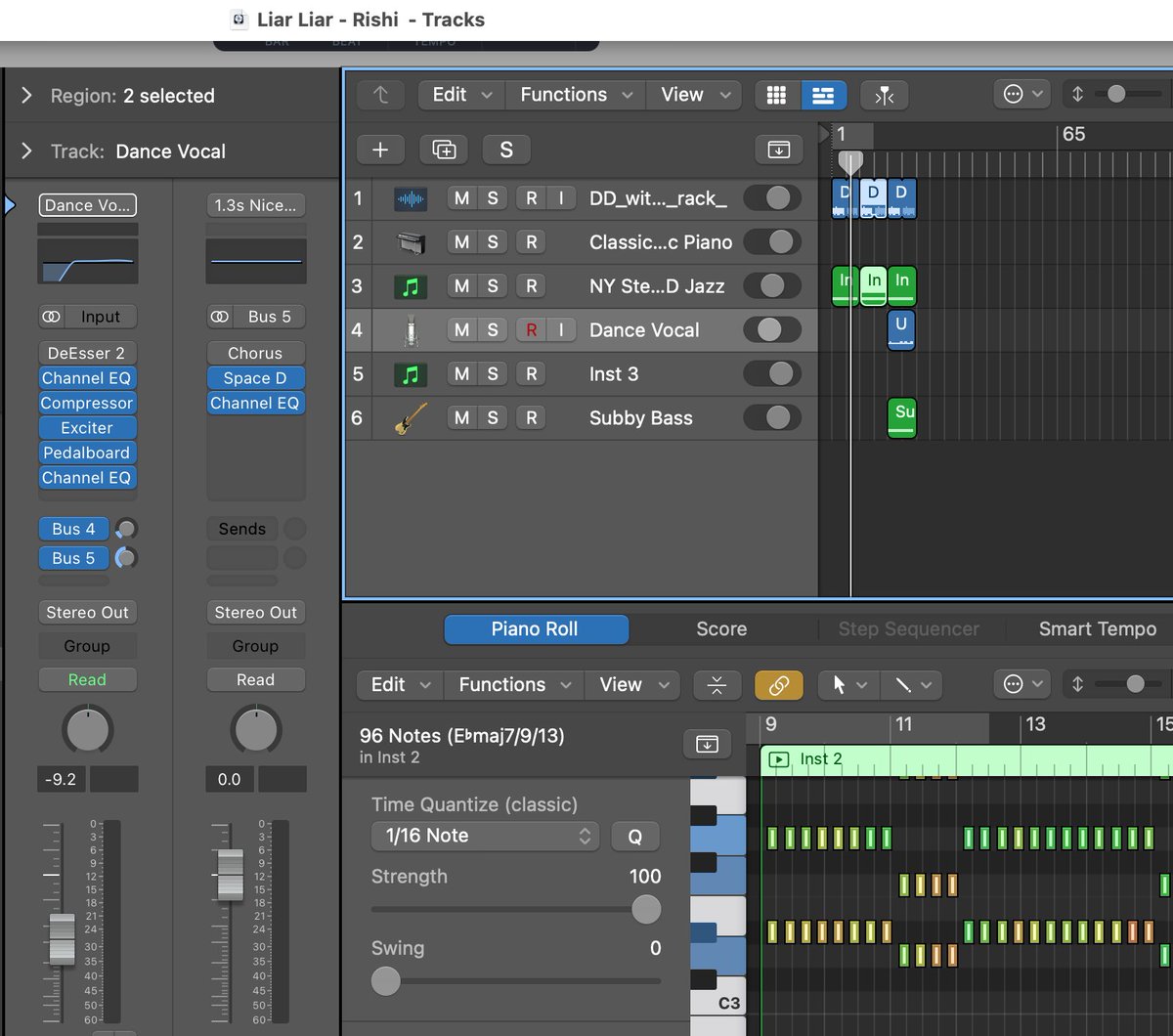Click the DeEsser 2 plugin slot

point(87,353)
